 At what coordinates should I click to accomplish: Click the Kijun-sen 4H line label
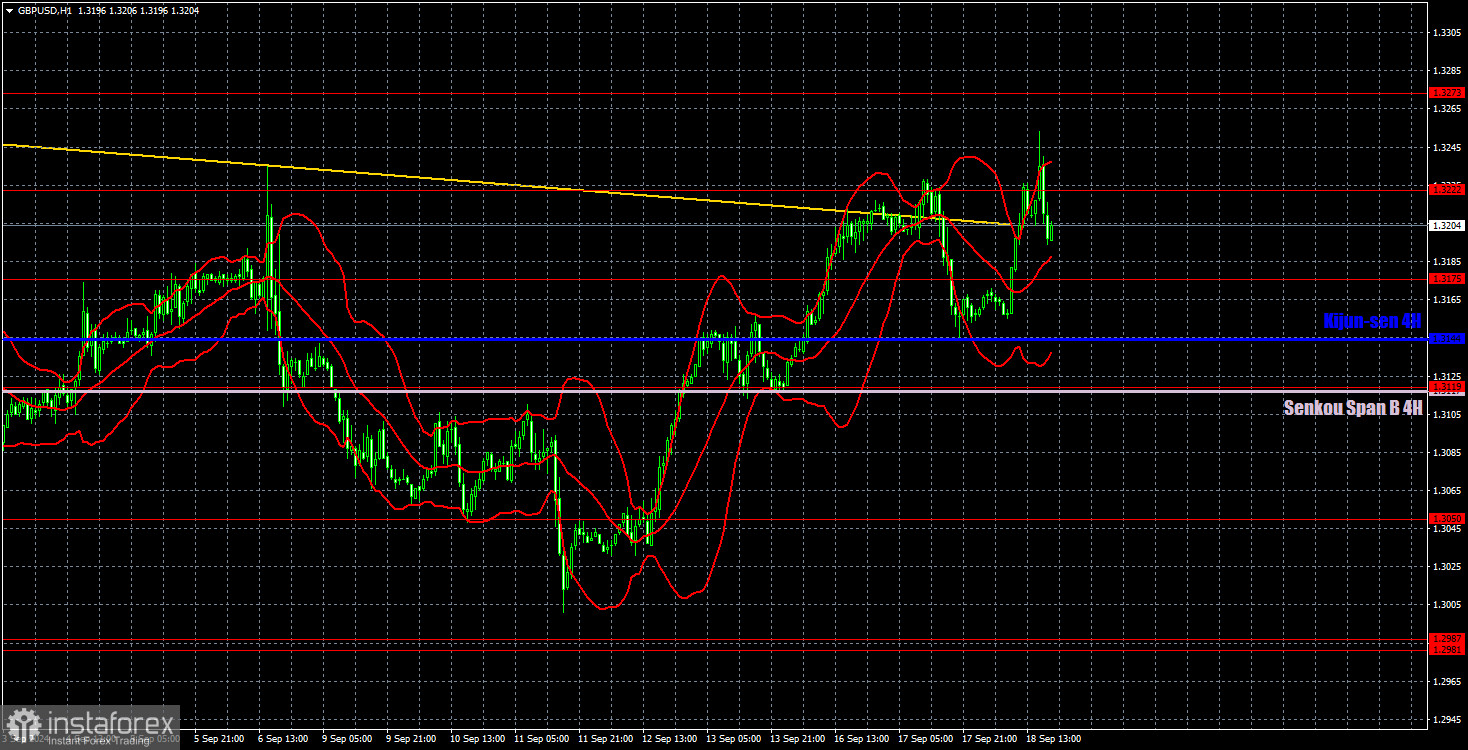pos(1372,321)
